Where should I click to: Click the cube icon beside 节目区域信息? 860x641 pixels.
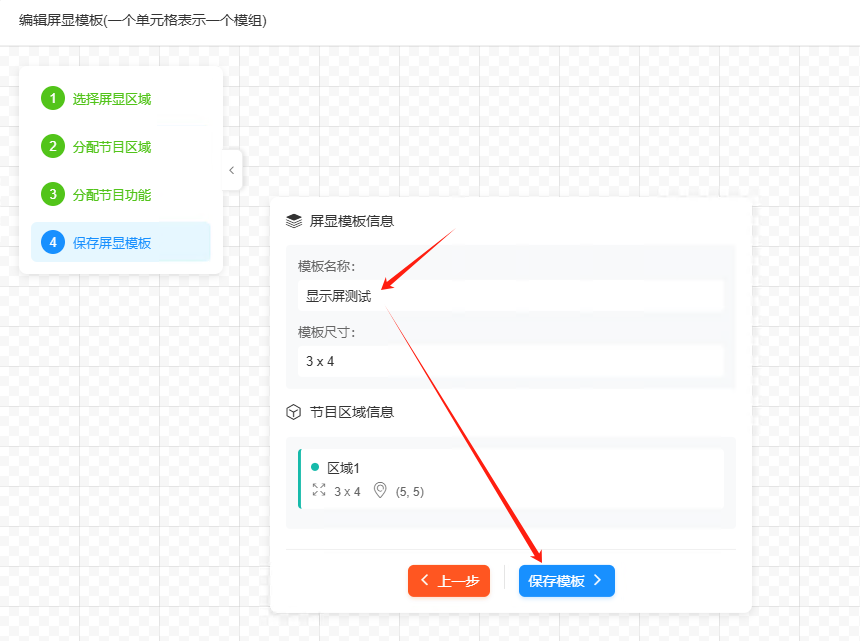[293, 412]
